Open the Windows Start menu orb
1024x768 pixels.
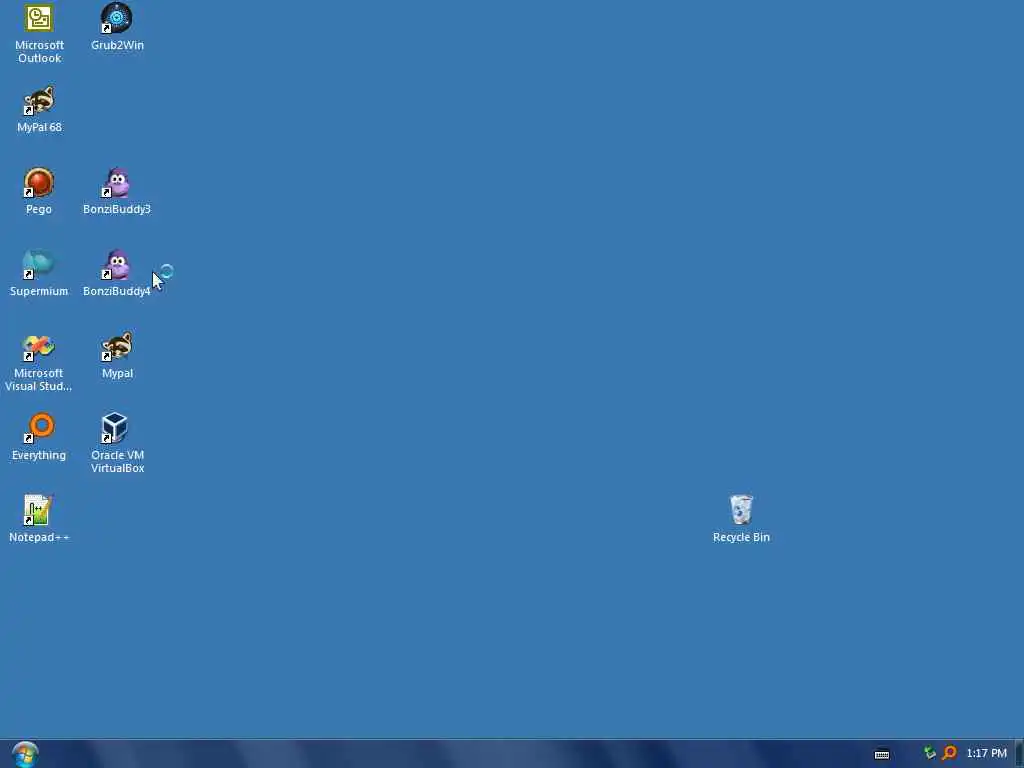(25, 754)
